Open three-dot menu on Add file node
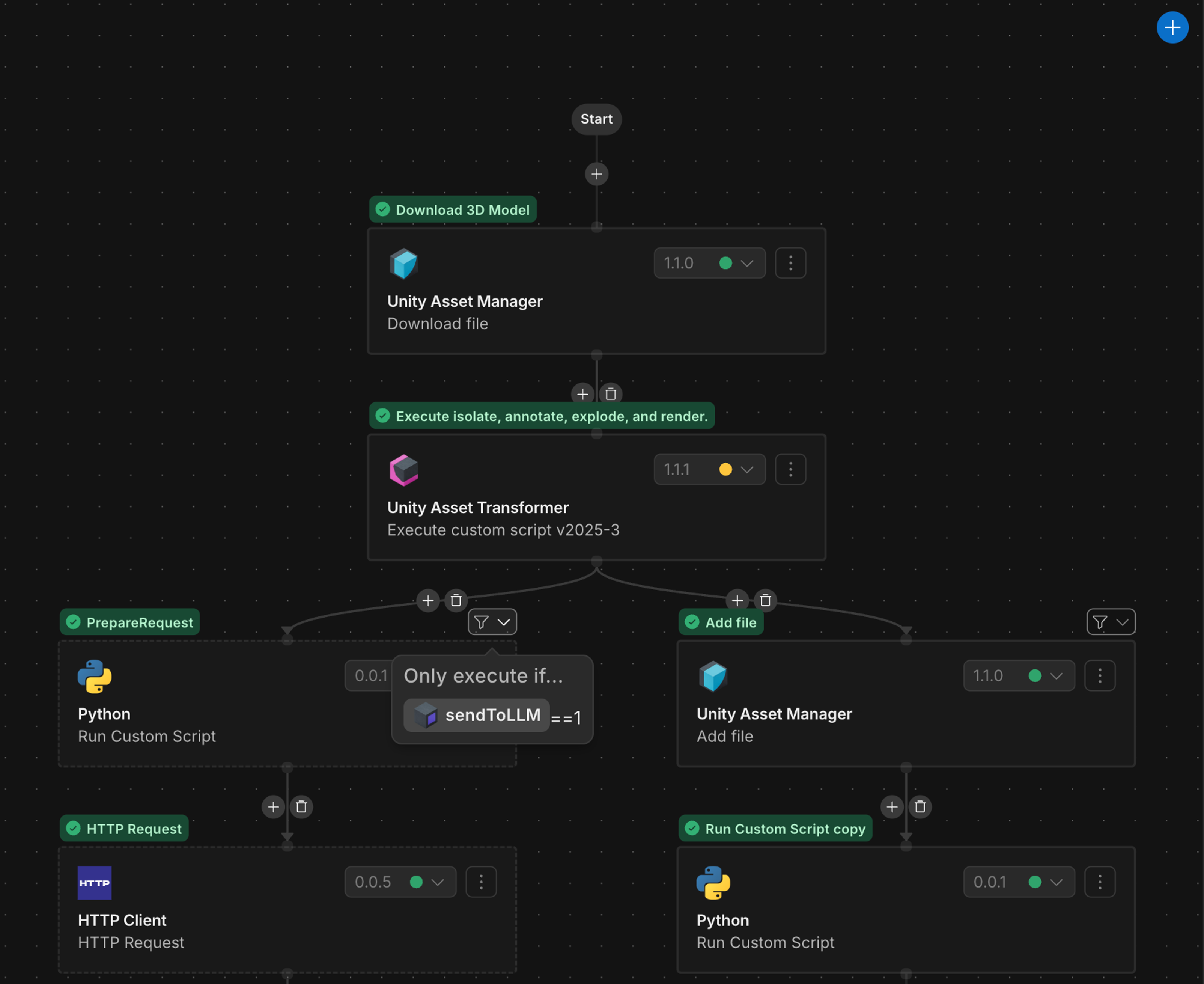The width and height of the screenshot is (1204, 984). tap(1100, 676)
